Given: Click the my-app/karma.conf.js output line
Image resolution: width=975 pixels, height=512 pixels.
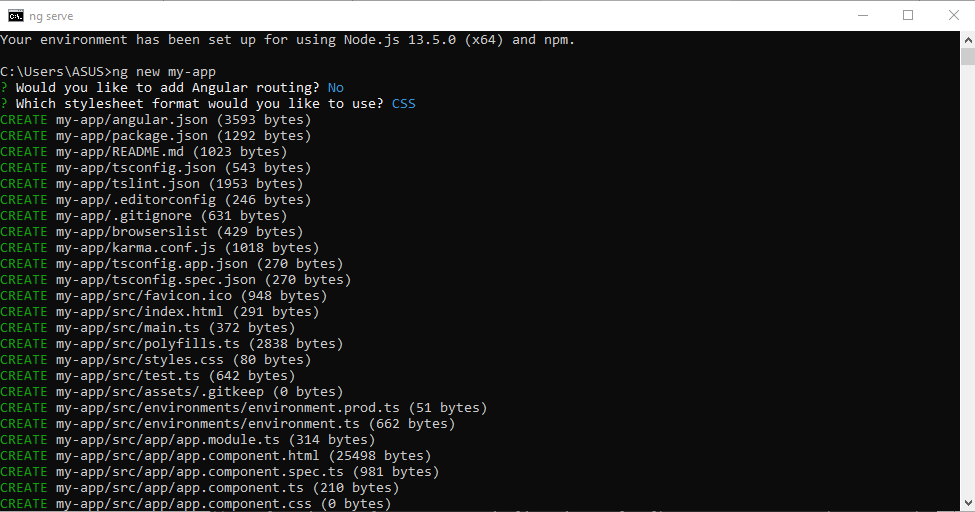Looking at the screenshot, I should point(160,248).
